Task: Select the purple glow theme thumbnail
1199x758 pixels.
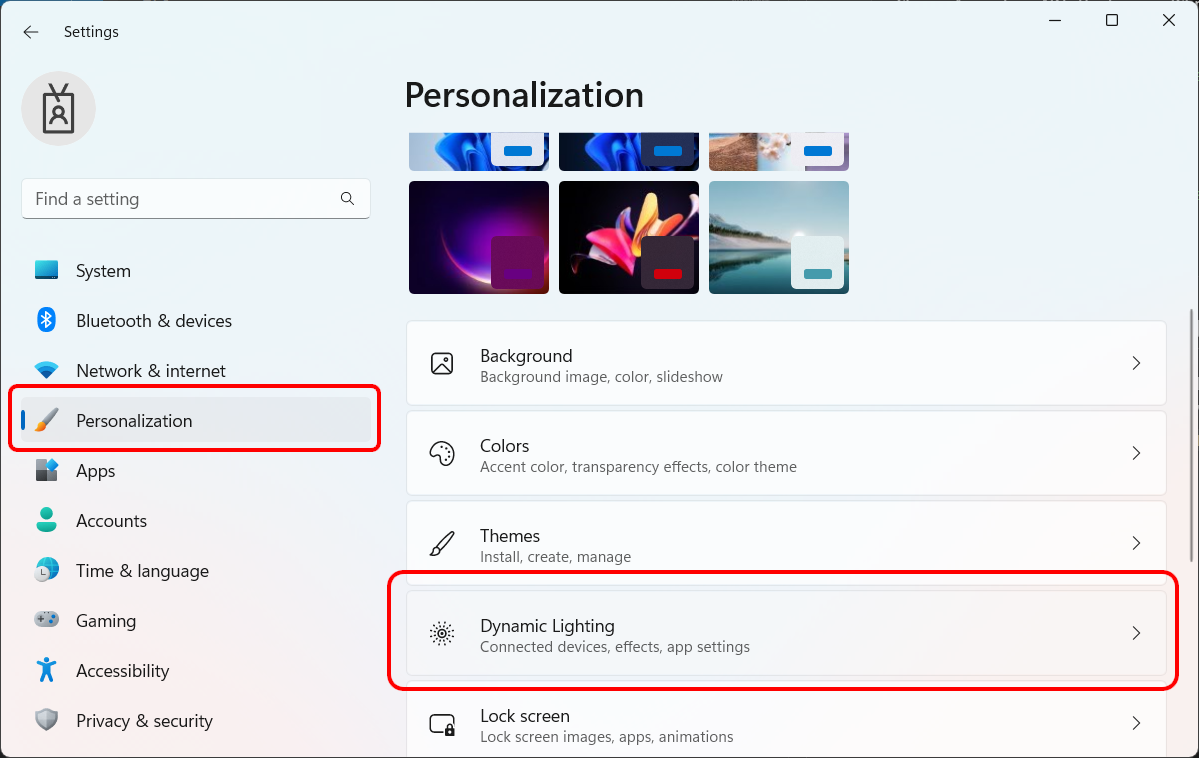Action: click(478, 237)
